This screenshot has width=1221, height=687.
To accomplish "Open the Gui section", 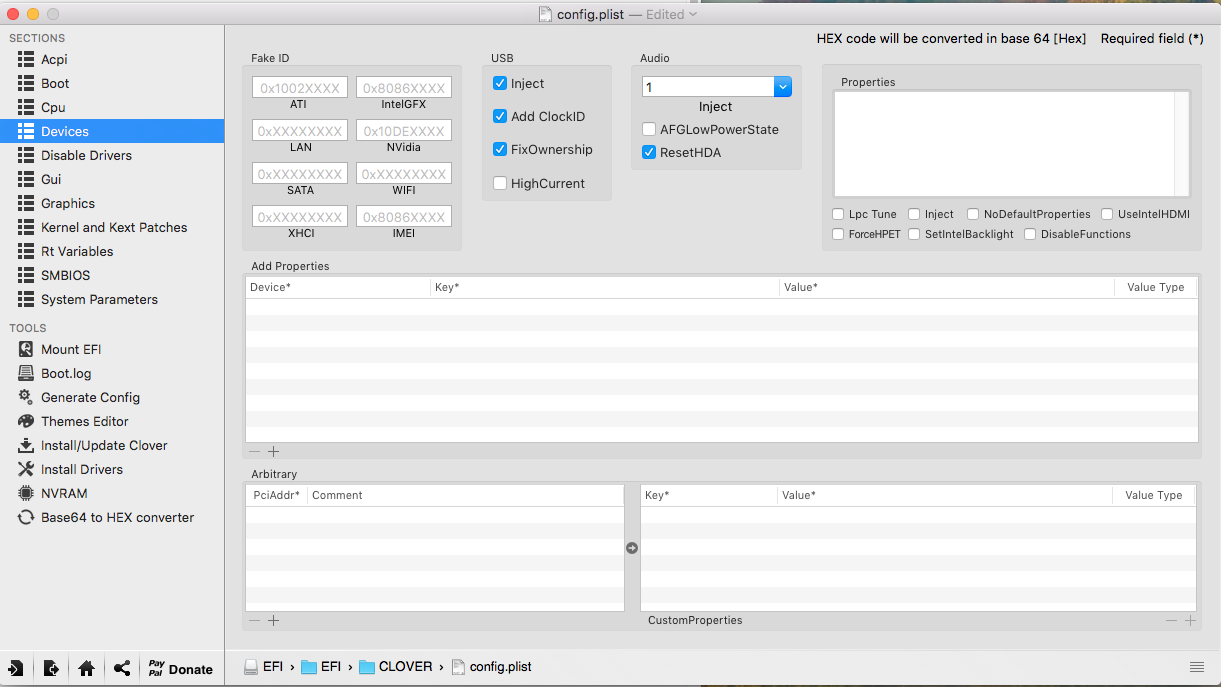I will coord(51,179).
